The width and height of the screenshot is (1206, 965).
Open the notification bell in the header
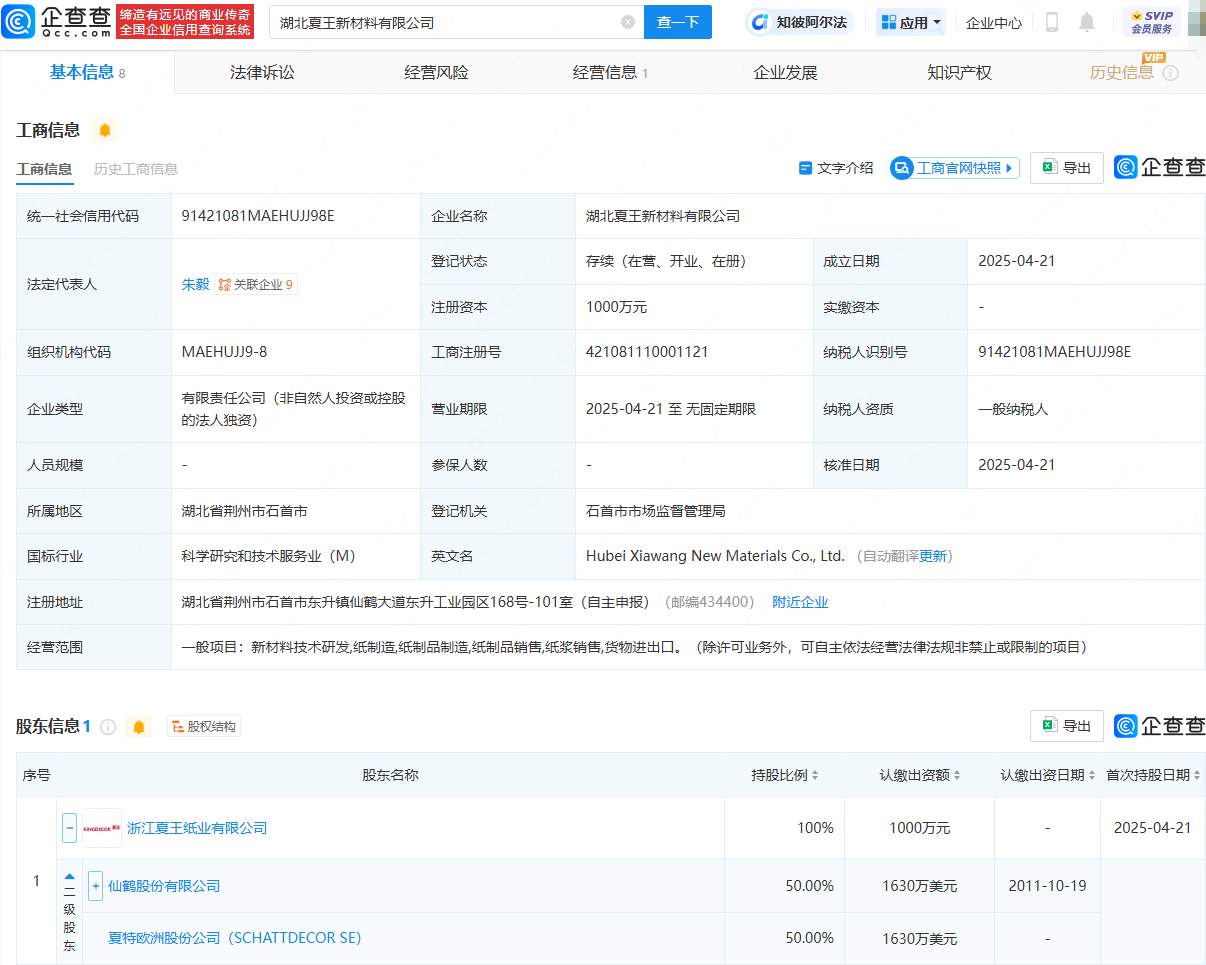point(1087,22)
